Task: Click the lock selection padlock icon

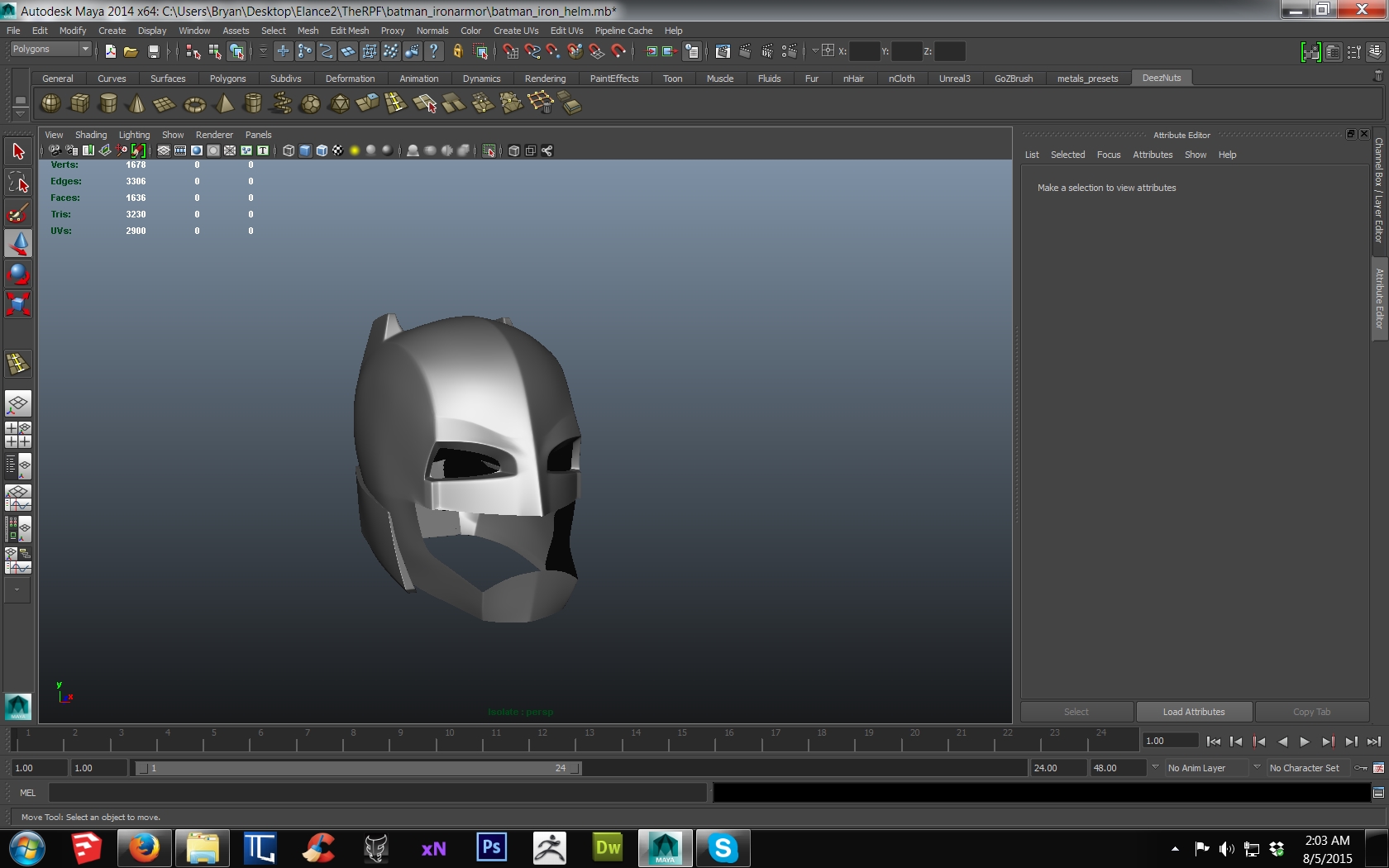Action: 457,51
